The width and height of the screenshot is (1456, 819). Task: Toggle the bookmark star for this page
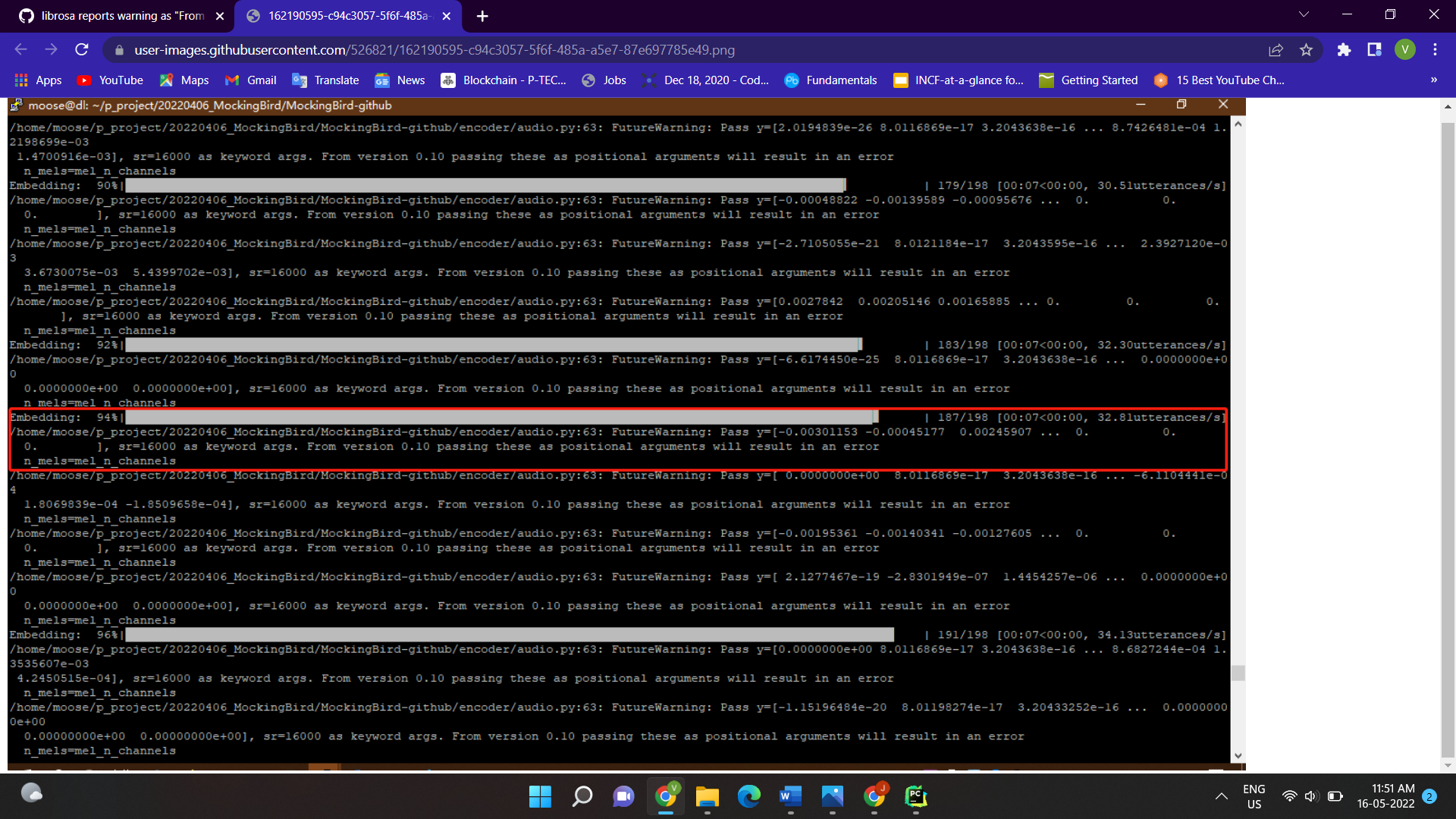[1307, 49]
